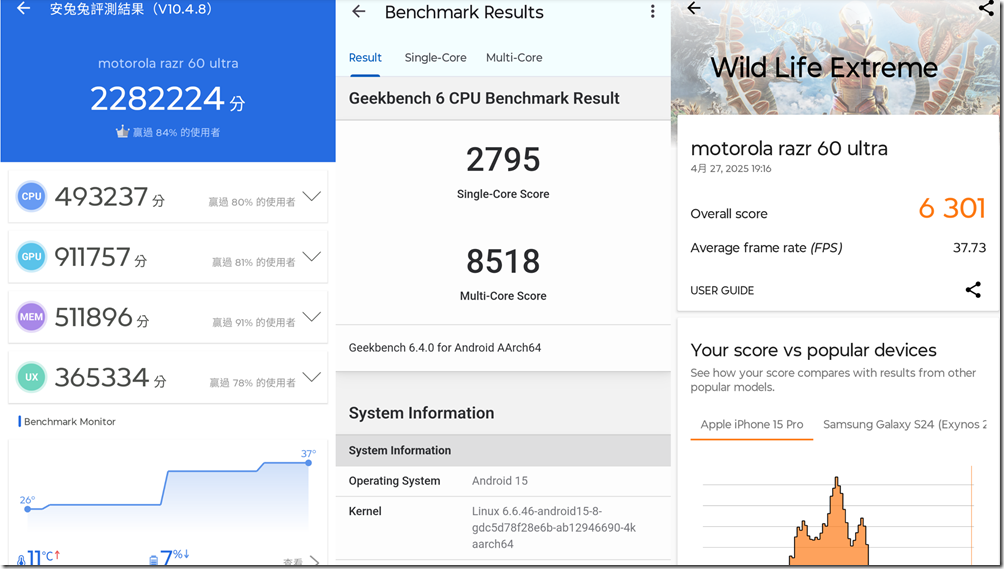Click the motorola razr 60 ultra title in 3DMark
The image size is (1004, 569).
[789, 148]
